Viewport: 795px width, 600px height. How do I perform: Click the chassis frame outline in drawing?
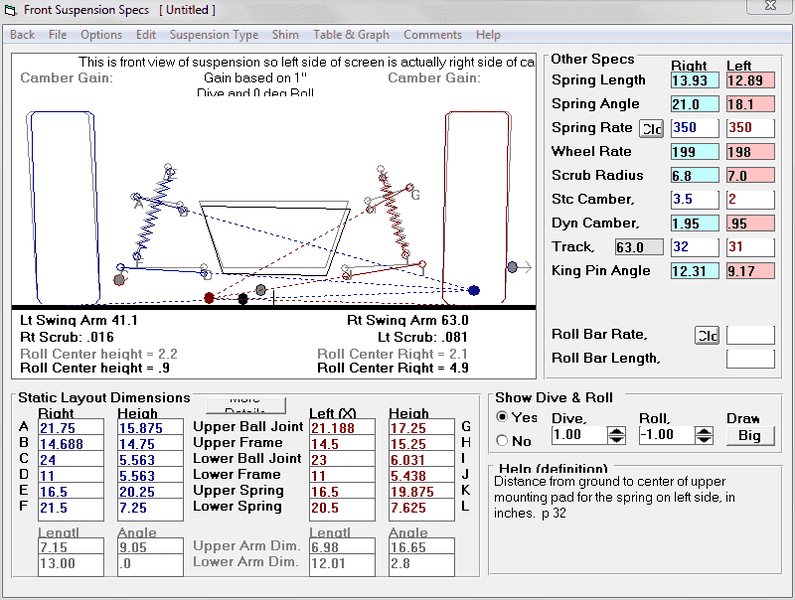[x=274, y=238]
